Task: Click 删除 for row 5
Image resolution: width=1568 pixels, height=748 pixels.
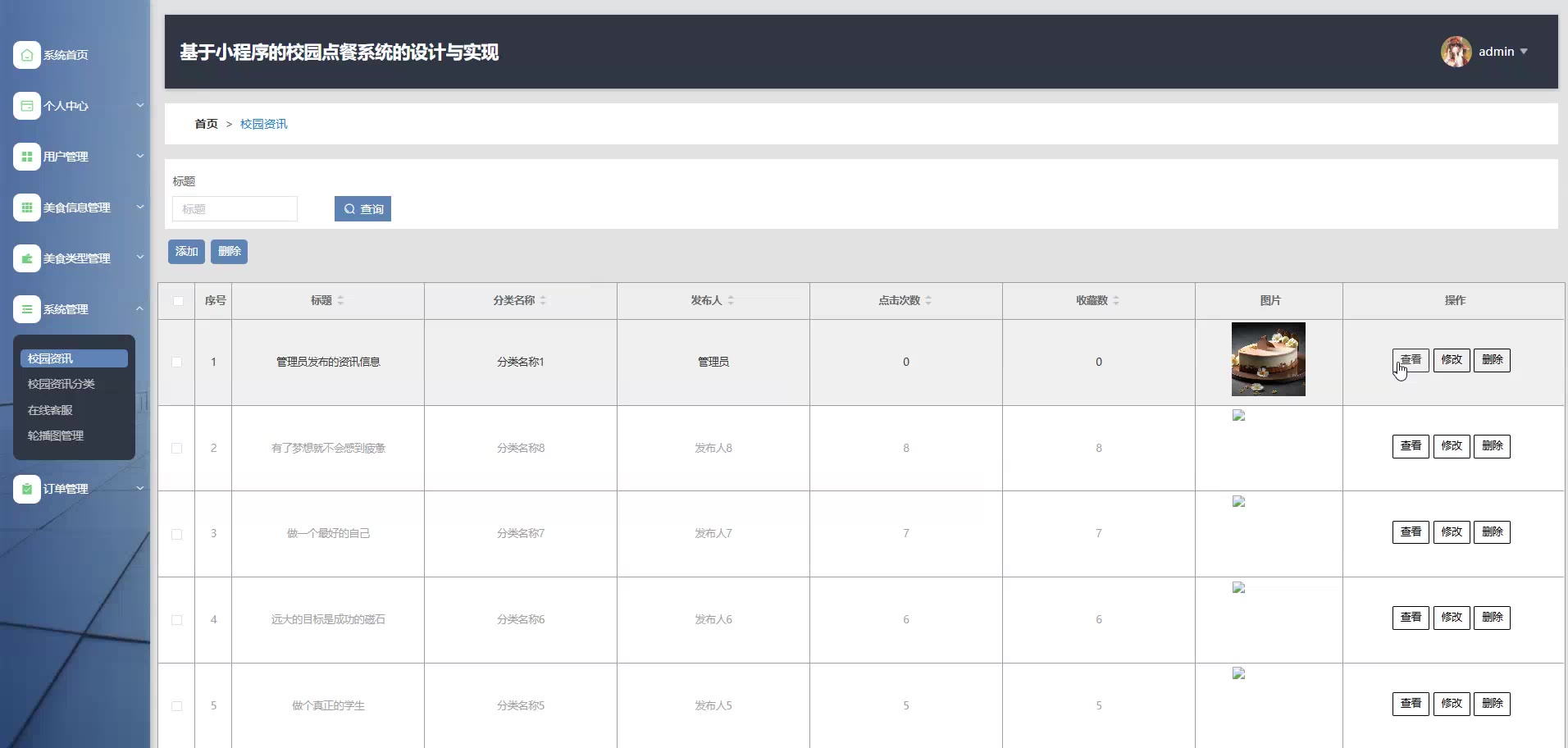Action: coord(1493,704)
